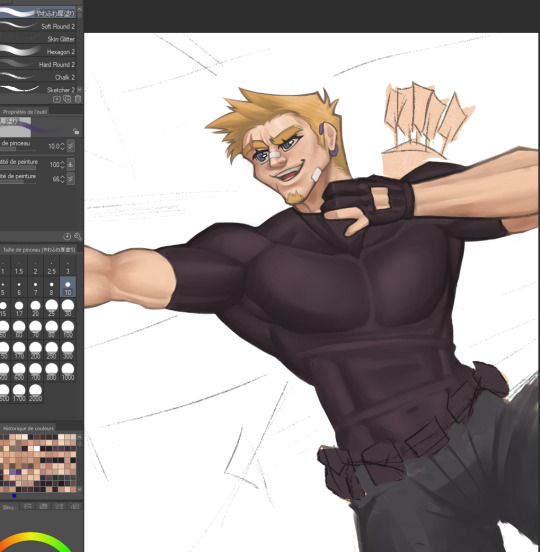Open the Historique de couleurs tab

pos(28,428)
